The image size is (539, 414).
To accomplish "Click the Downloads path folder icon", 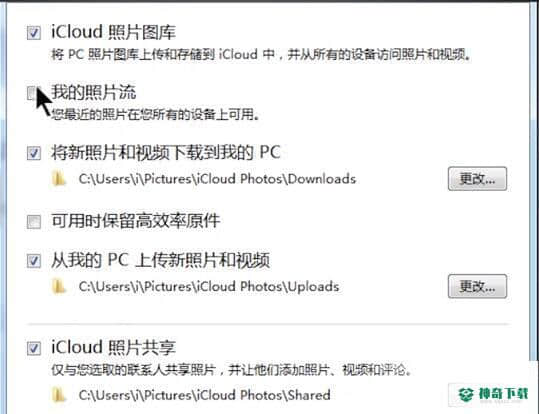I will (59, 179).
